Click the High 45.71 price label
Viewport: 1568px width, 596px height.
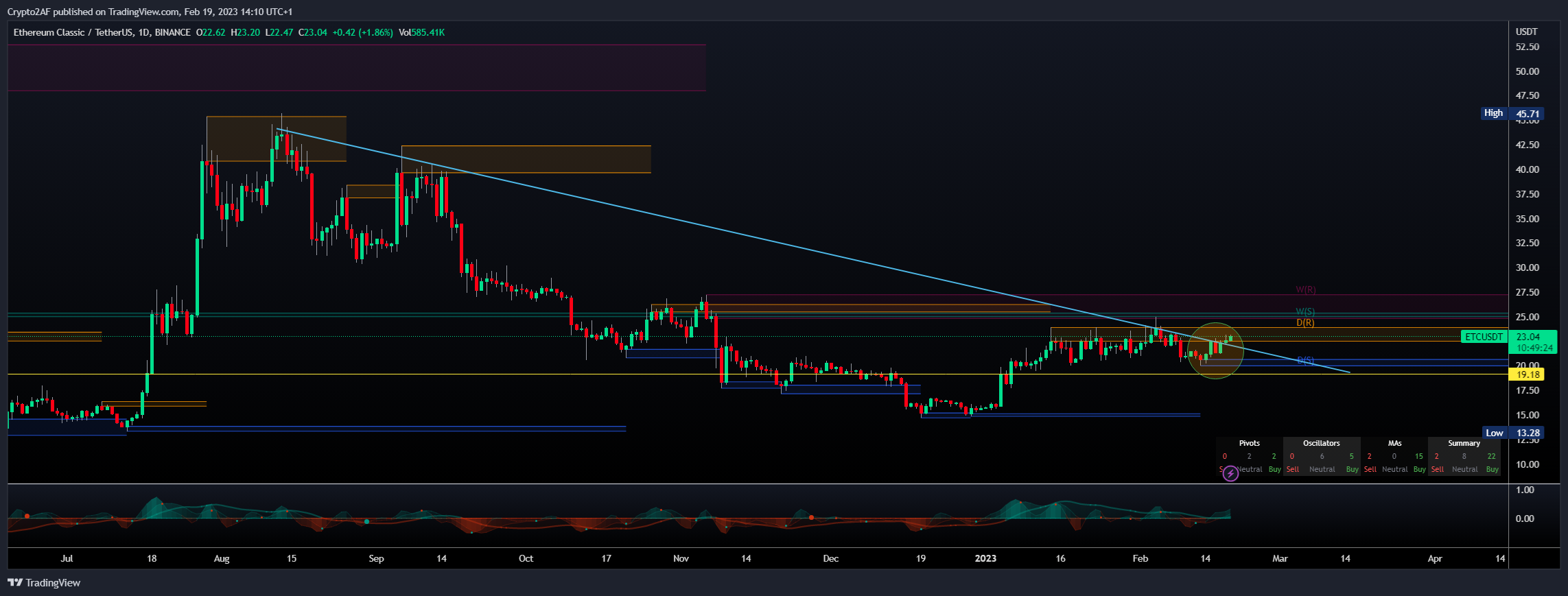tap(1512, 113)
